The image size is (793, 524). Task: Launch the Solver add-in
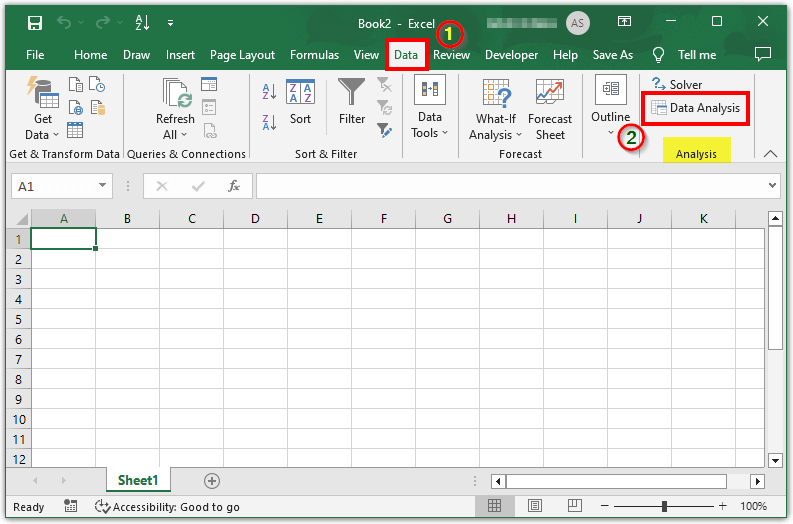tap(677, 84)
